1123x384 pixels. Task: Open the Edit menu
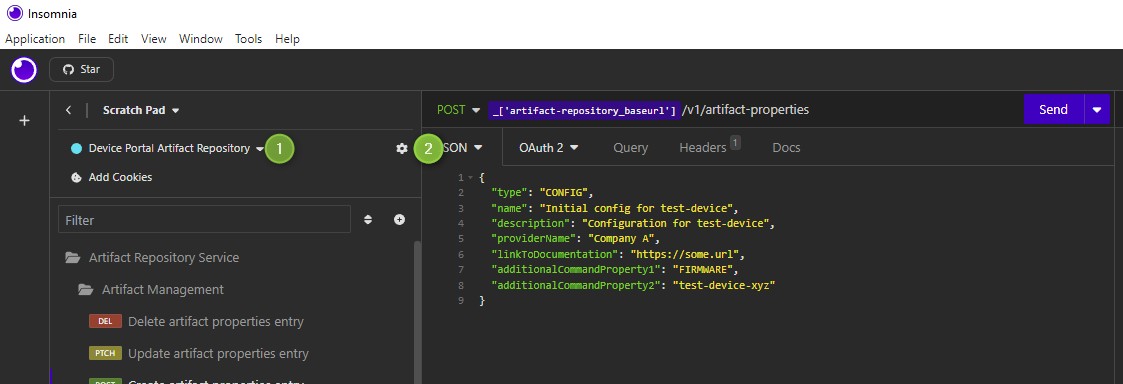click(118, 39)
